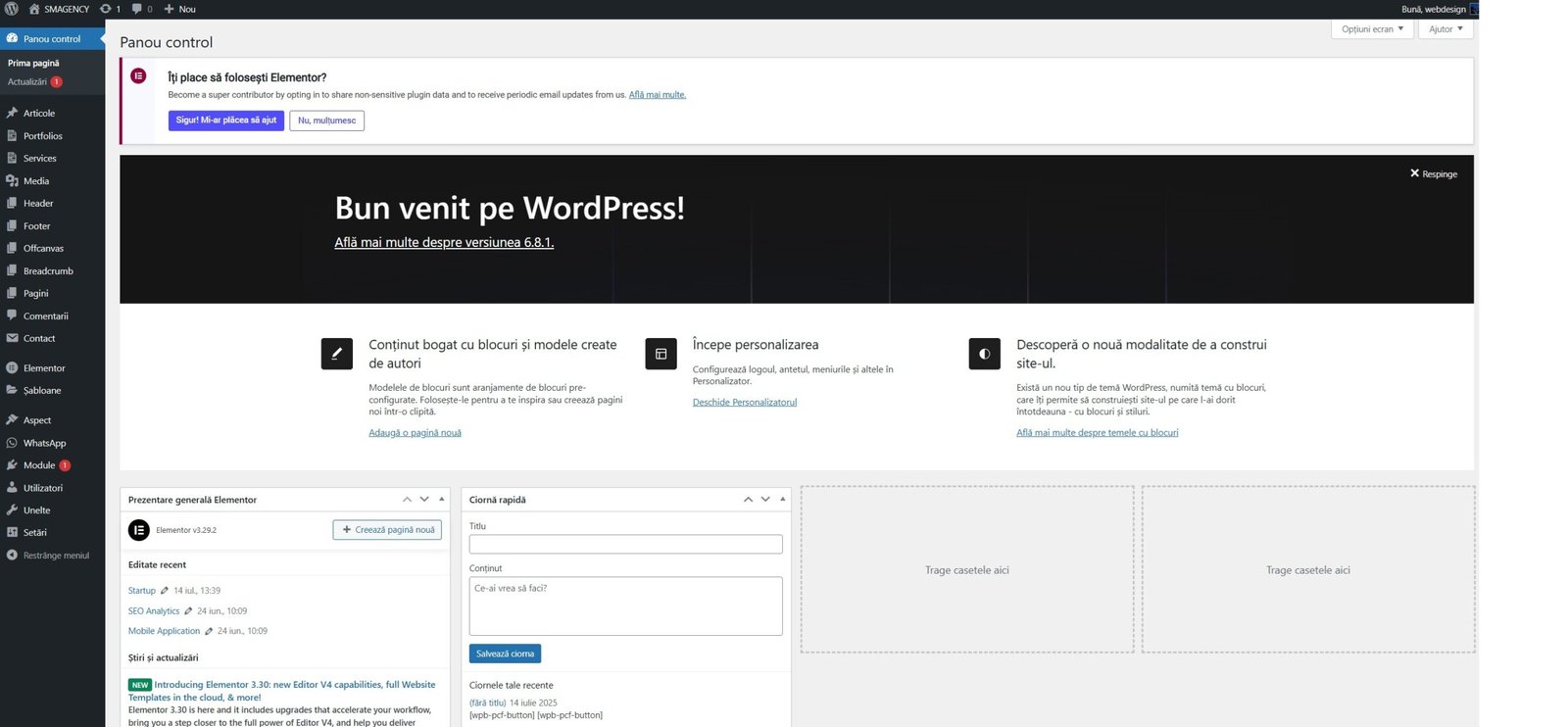Open the comments bubble icon in admin bar
Viewport: 1568px width, 727px height.
[x=137, y=9]
